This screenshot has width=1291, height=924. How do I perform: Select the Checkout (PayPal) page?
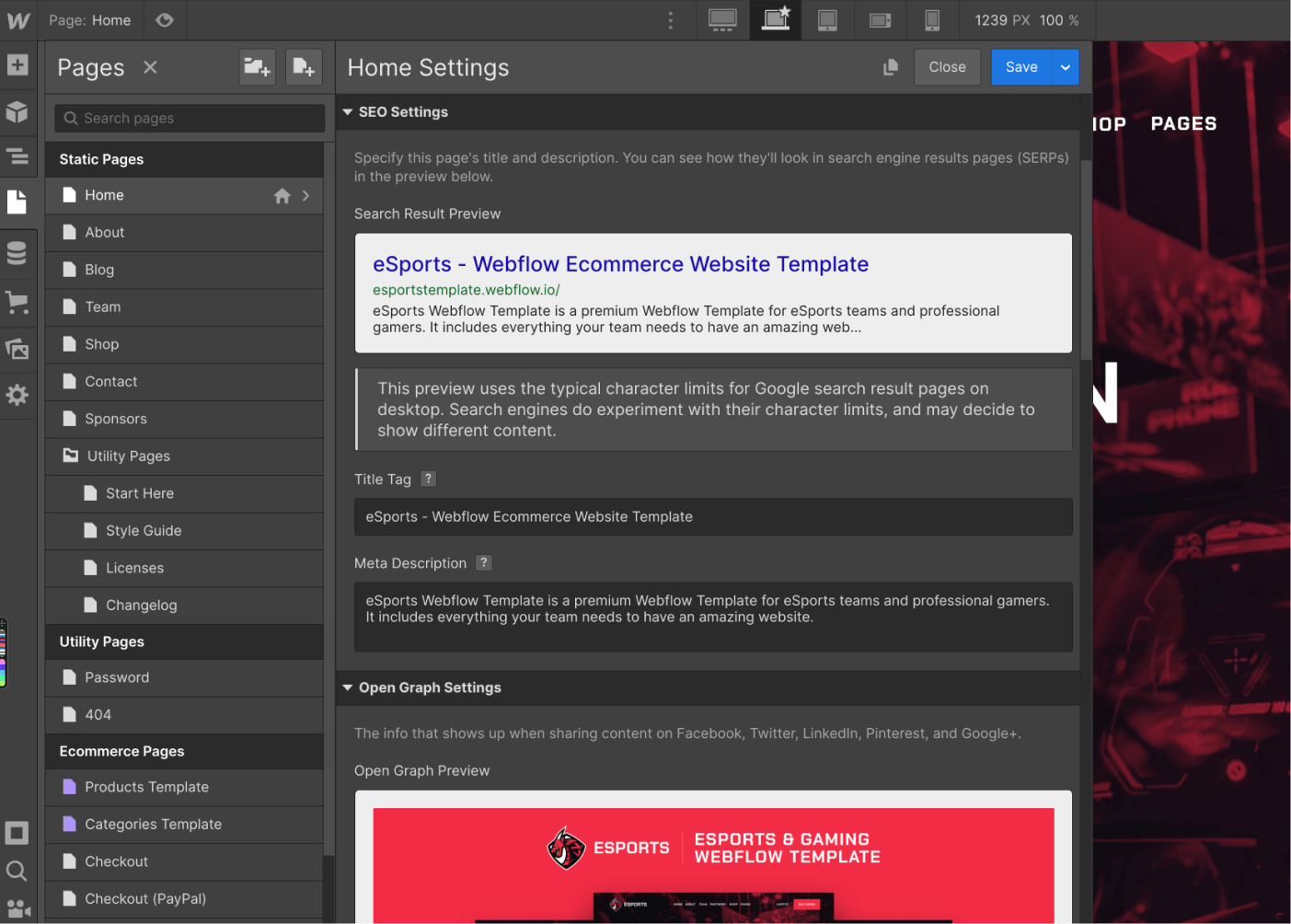[x=184, y=899]
